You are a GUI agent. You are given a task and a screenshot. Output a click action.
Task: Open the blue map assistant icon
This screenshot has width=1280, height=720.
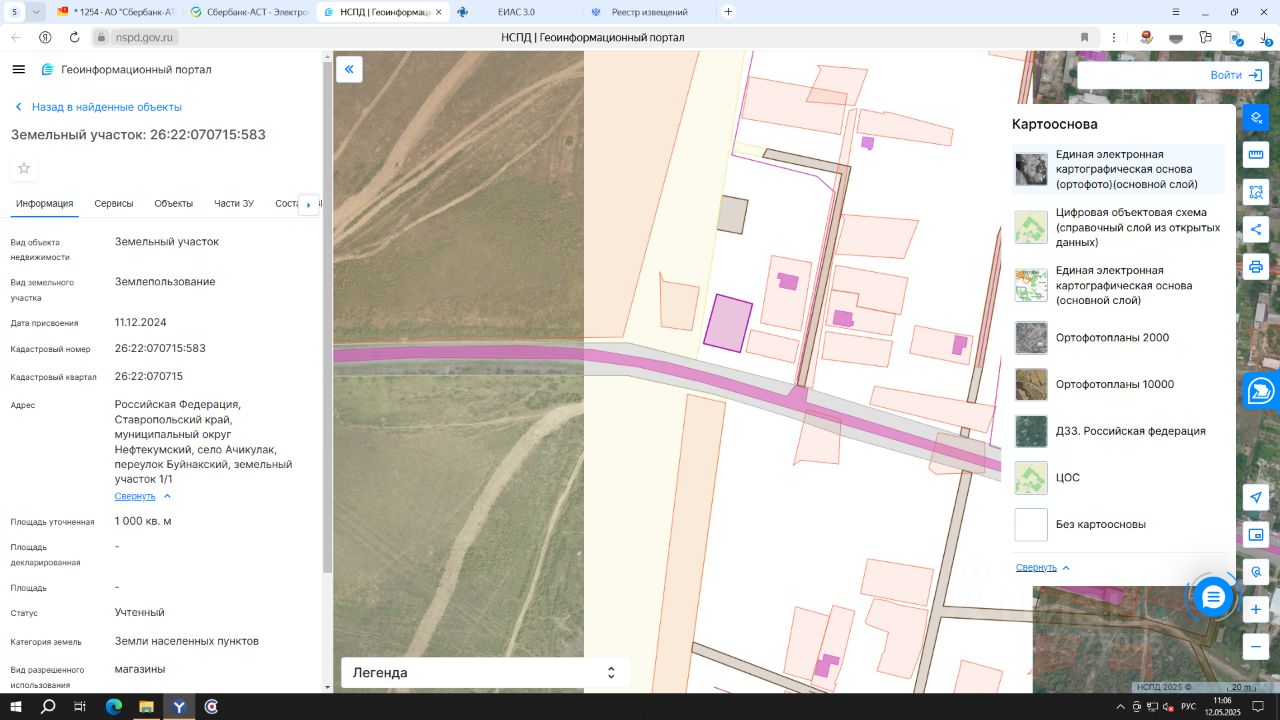(1260, 391)
